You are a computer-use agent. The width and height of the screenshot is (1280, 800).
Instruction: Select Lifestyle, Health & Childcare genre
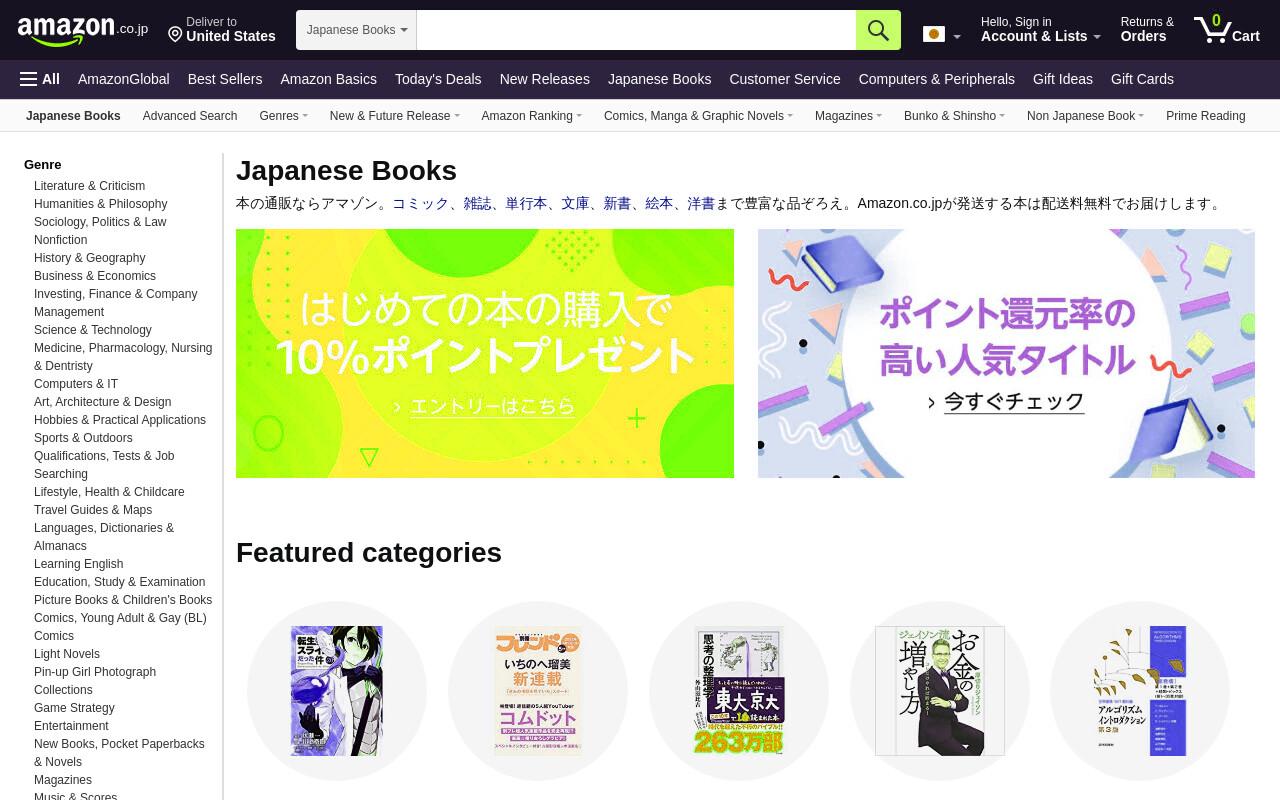click(109, 492)
